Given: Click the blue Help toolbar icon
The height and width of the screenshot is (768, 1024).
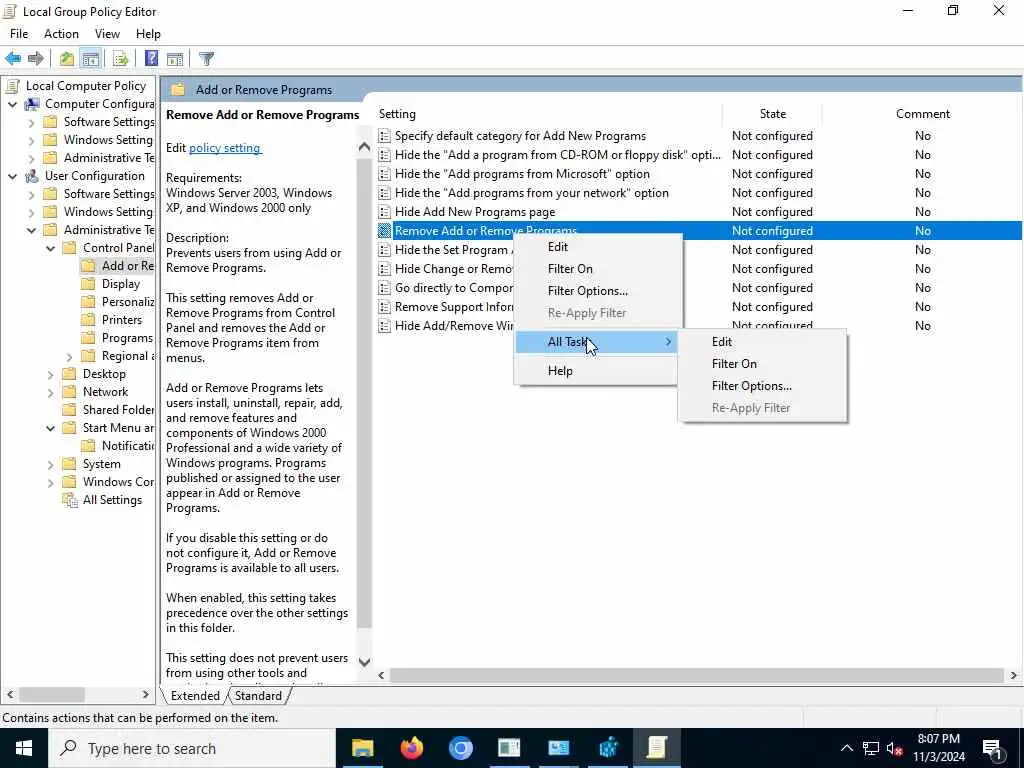Looking at the screenshot, I should (x=152, y=59).
